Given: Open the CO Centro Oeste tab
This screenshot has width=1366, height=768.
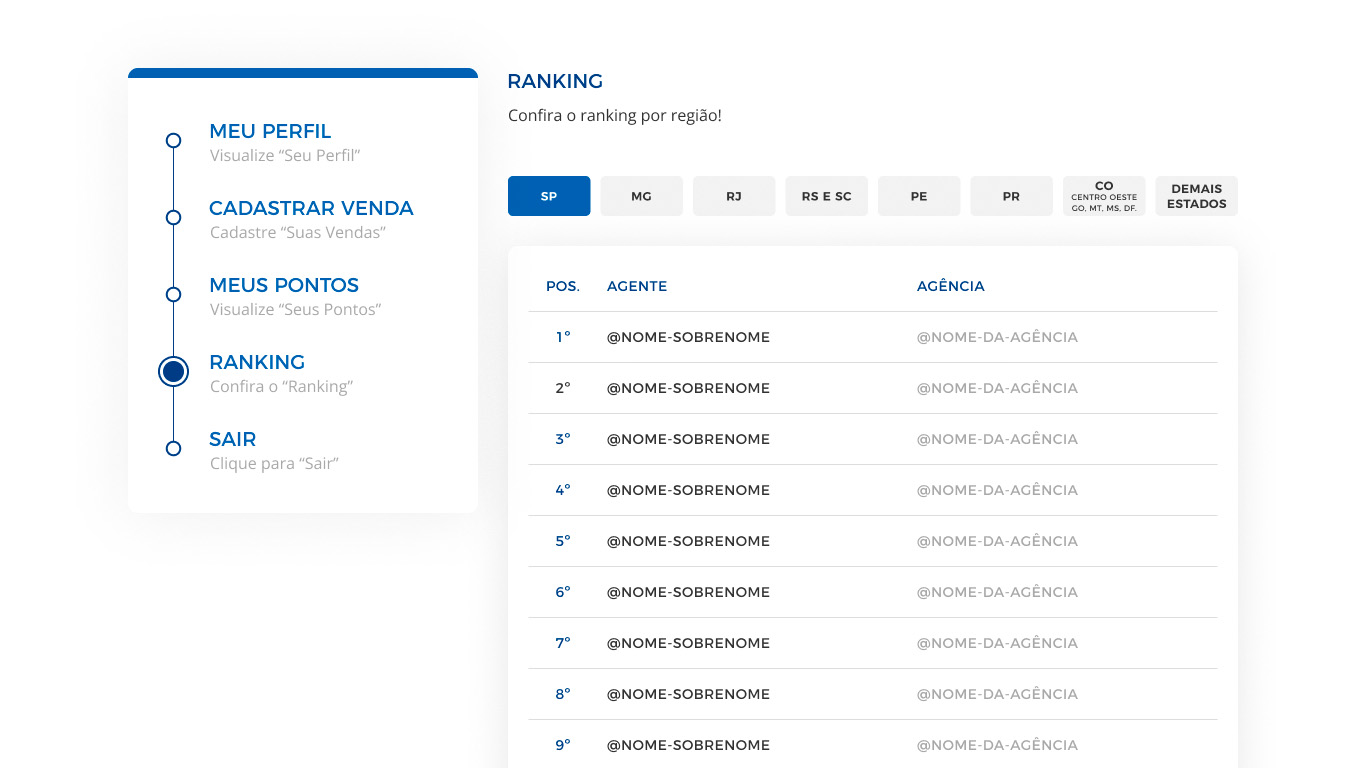Looking at the screenshot, I should (x=1104, y=196).
